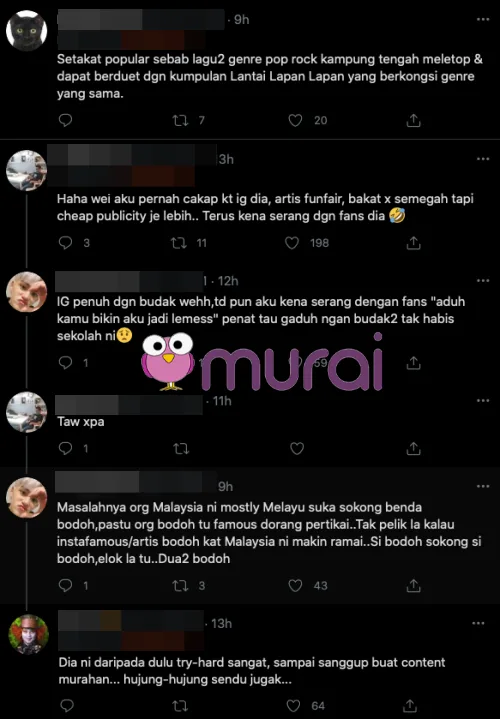Open replies on tweet with 3 comments
The height and width of the screenshot is (719, 500).
[x=66, y=243]
